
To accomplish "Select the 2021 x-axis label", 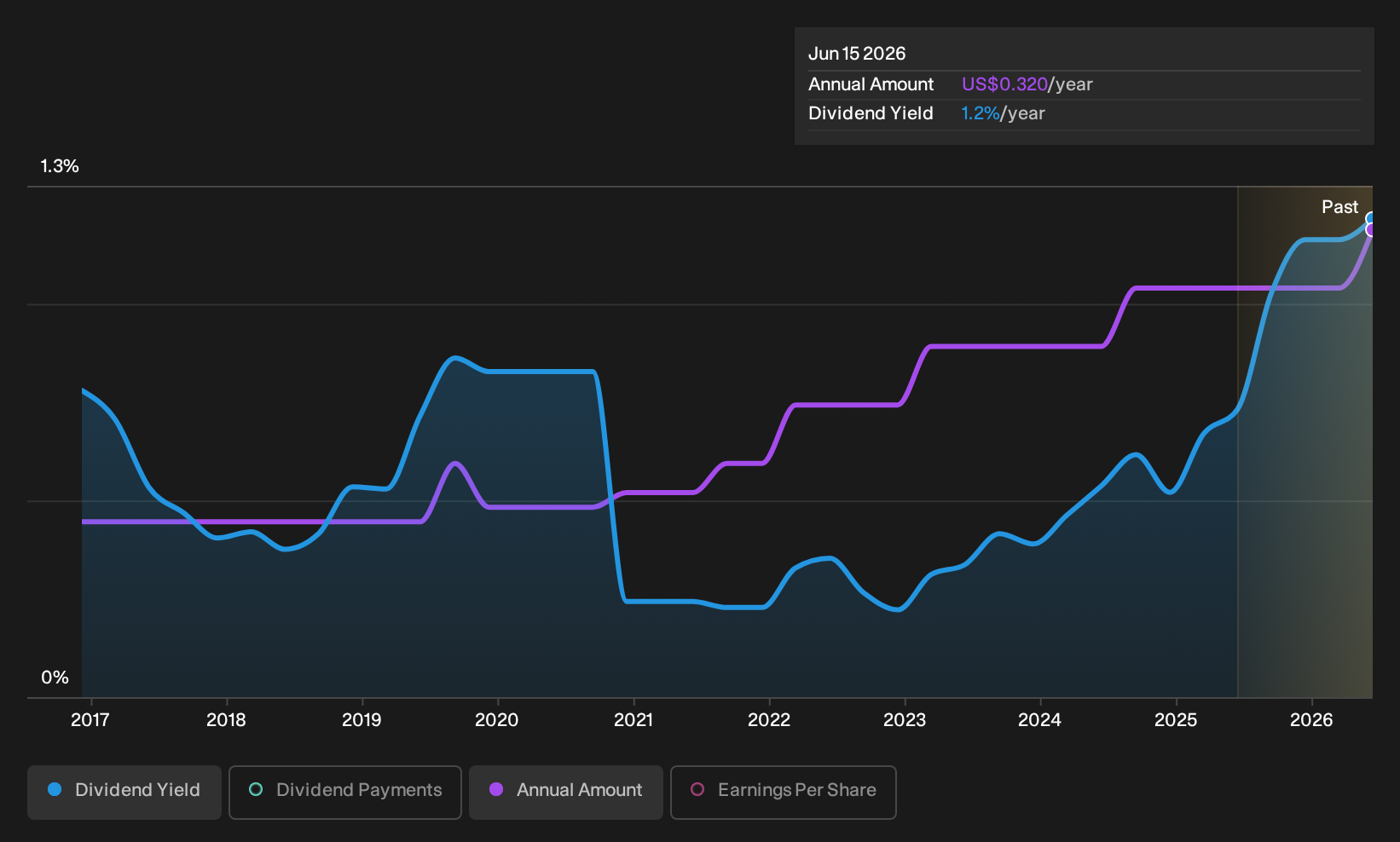I will [x=633, y=720].
